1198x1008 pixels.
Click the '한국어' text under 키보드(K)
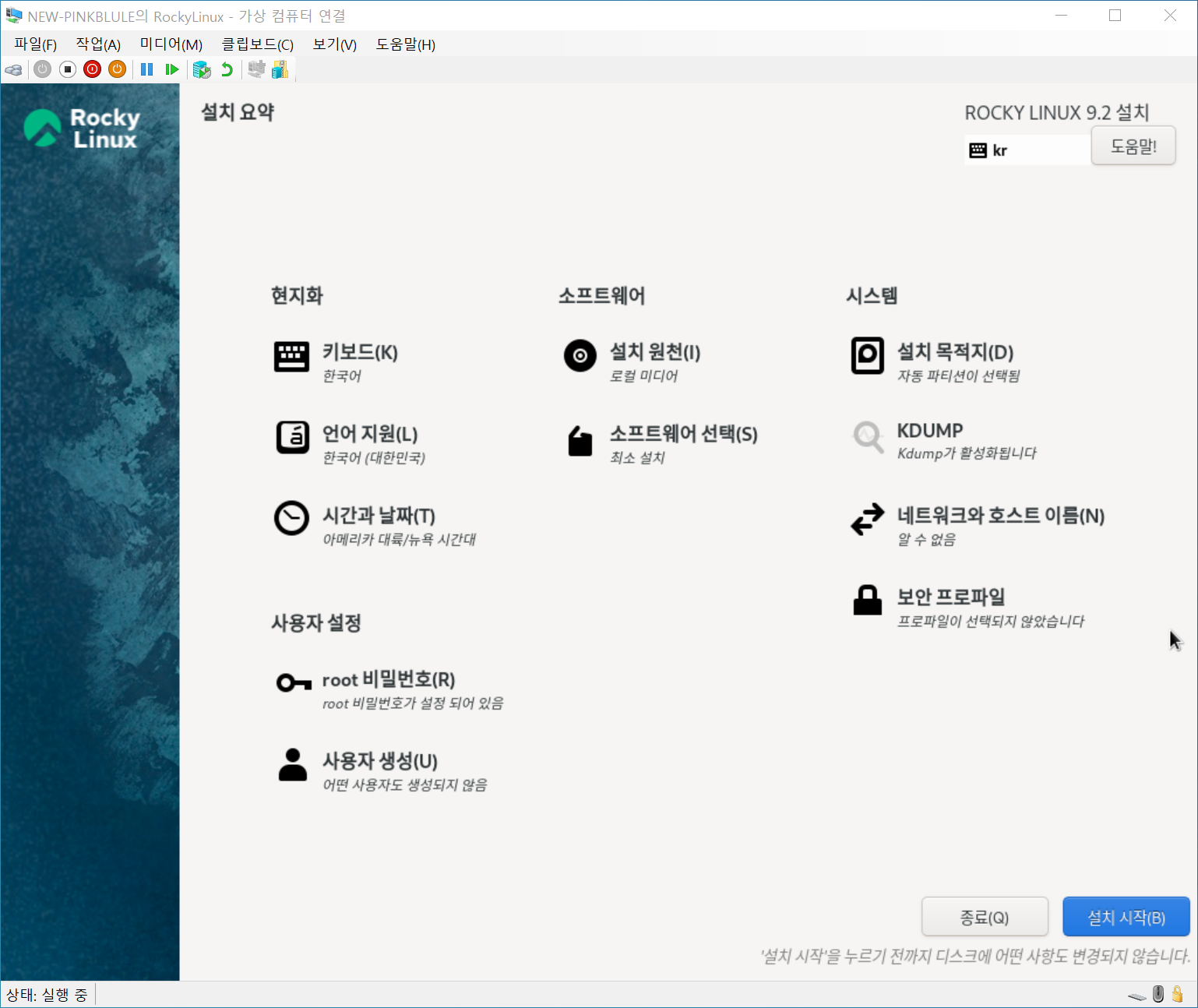click(342, 376)
